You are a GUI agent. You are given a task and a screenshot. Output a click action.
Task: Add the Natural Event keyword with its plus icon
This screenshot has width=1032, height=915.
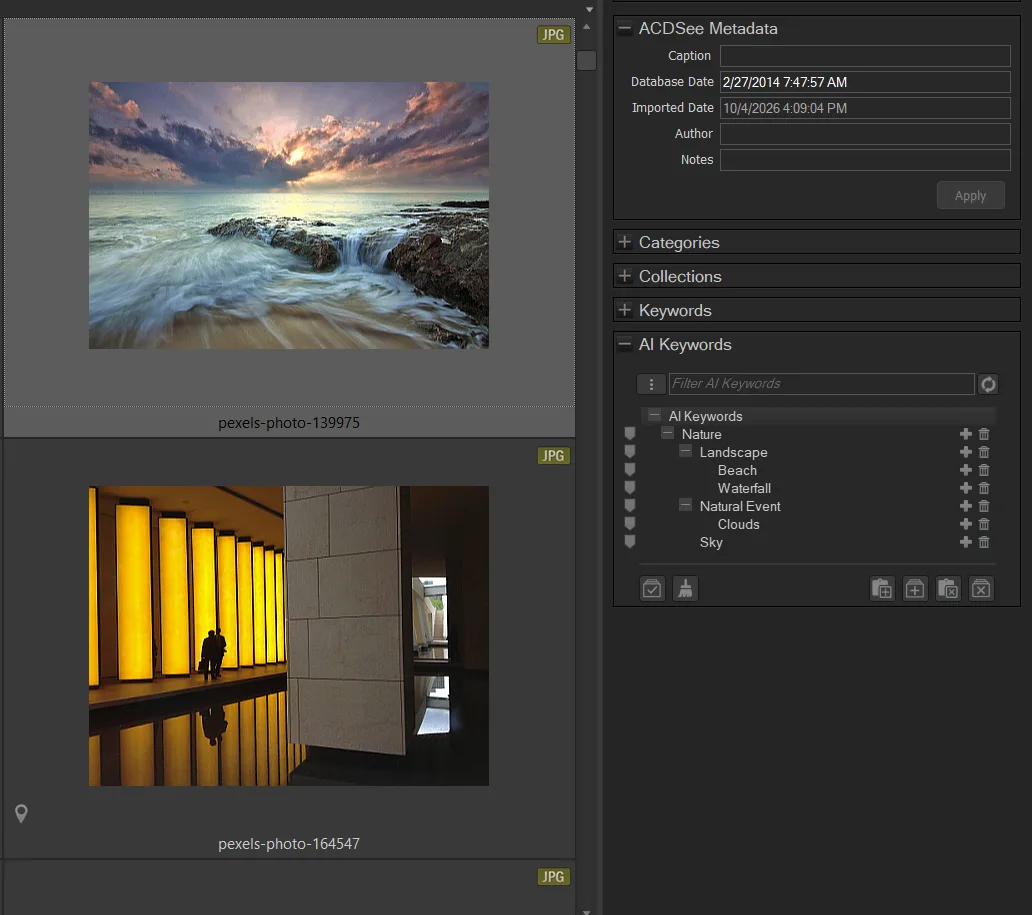pyautogui.click(x=966, y=506)
